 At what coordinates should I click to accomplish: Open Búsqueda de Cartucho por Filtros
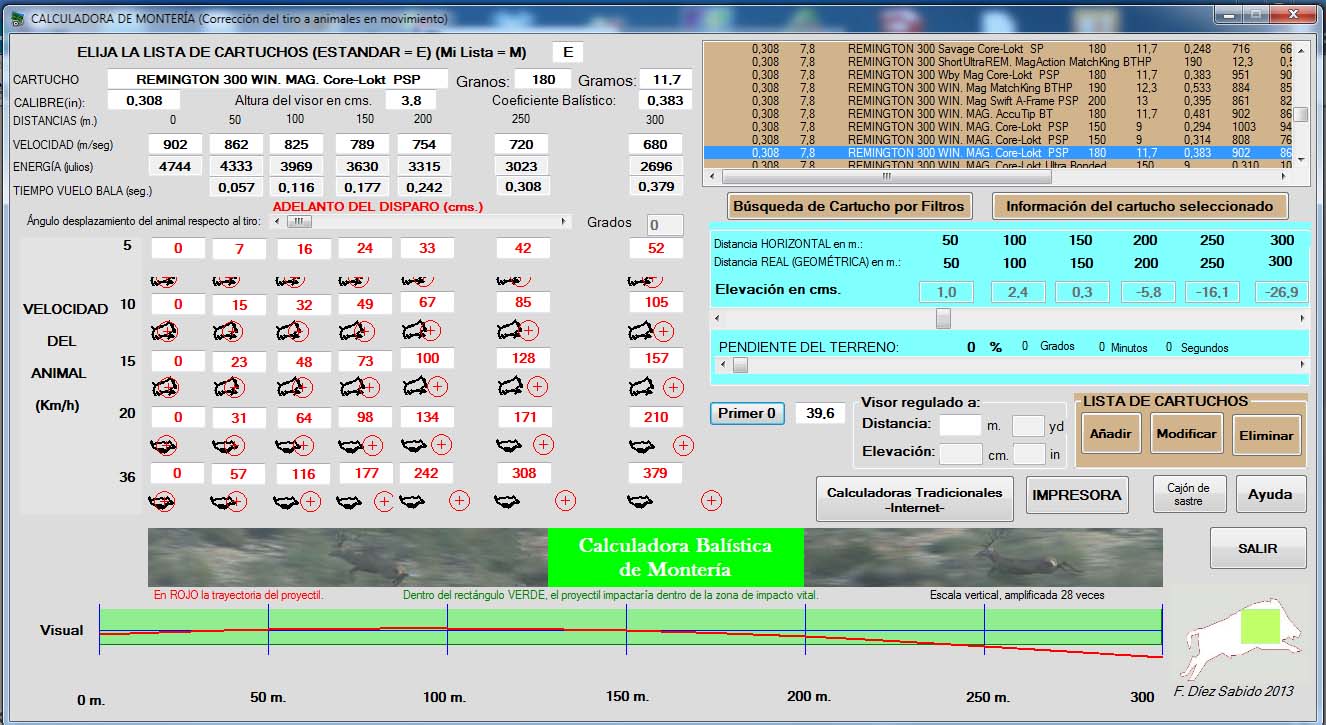tap(849, 206)
